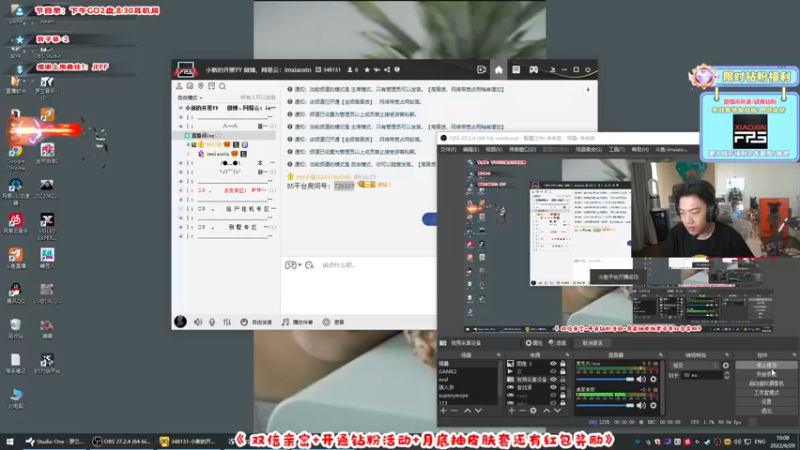800x450 pixels.
Task: Open the OBS Docks menu
Action: point(522,149)
